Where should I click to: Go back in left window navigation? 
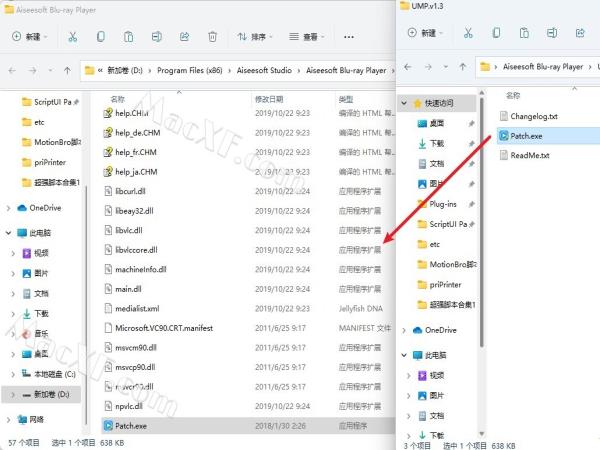tap(12, 70)
